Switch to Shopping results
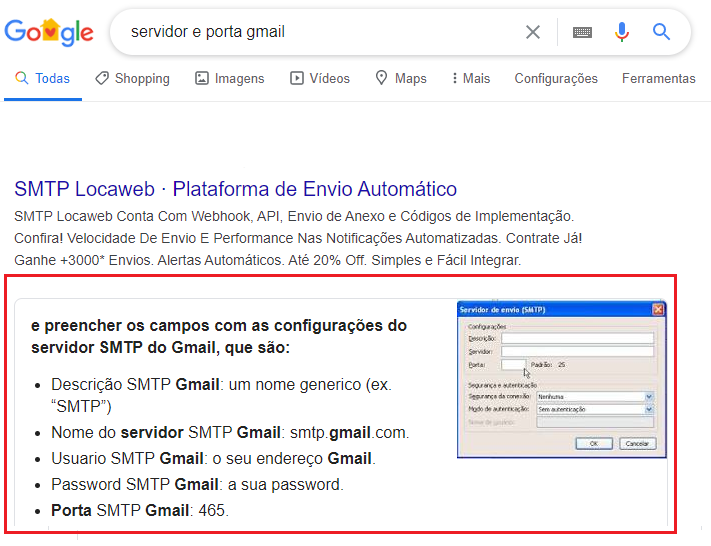The image size is (711, 546). tap(132, 78)
